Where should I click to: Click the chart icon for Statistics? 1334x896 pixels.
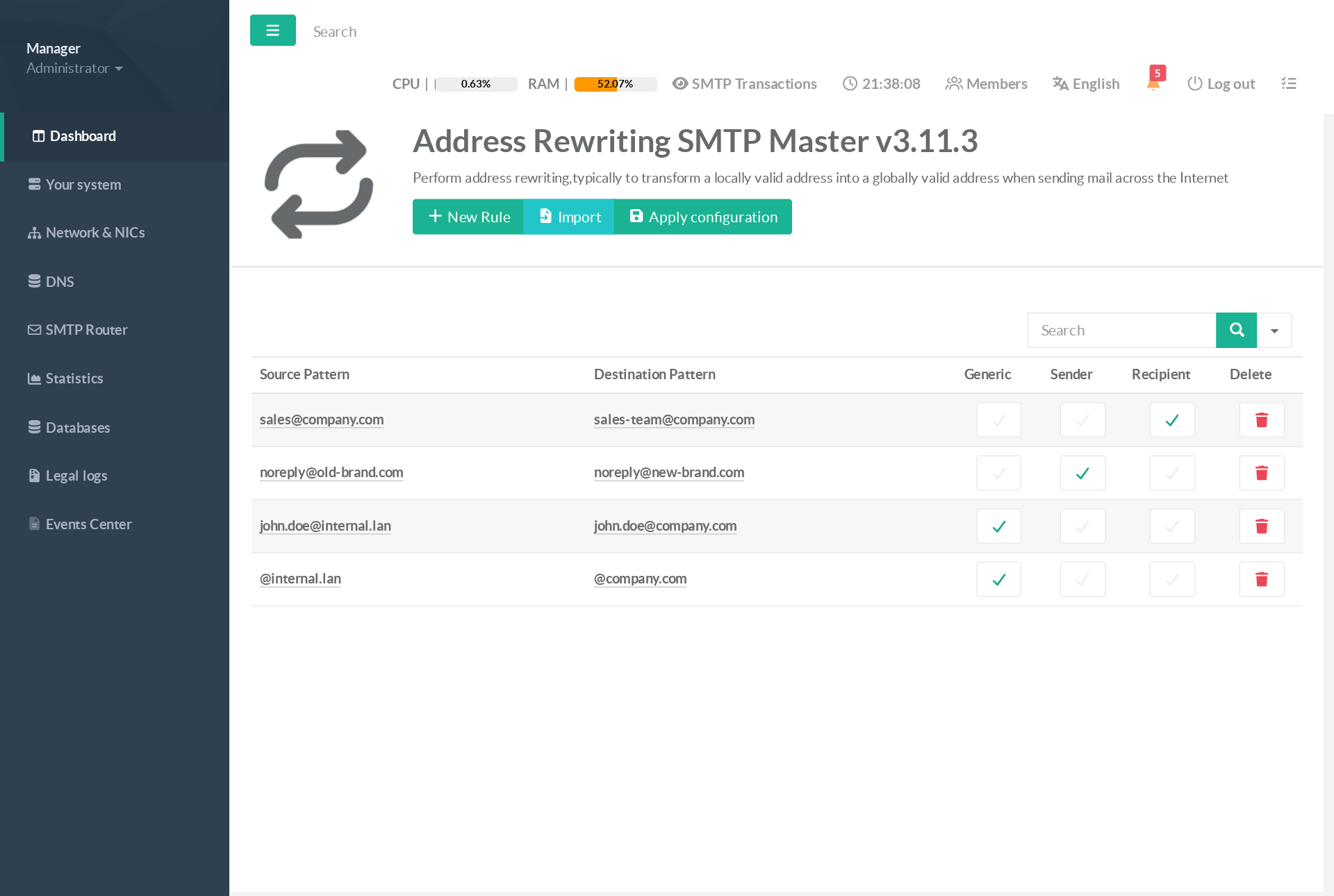point(34,379)
